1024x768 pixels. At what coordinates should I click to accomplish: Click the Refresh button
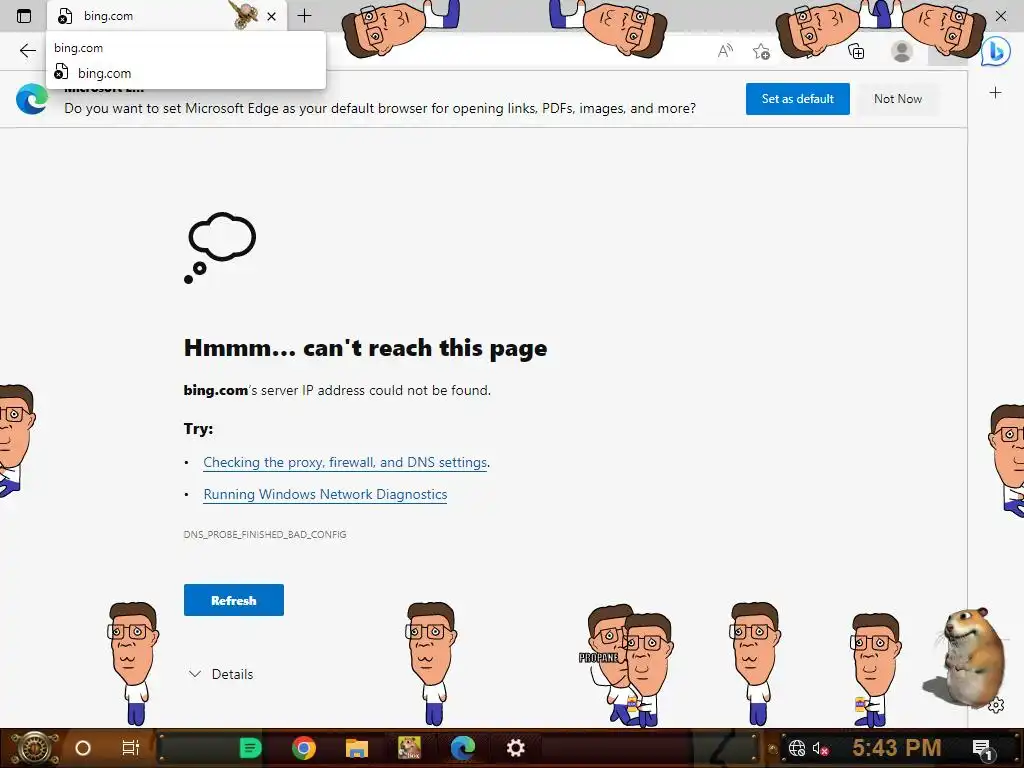click(234, 600)
